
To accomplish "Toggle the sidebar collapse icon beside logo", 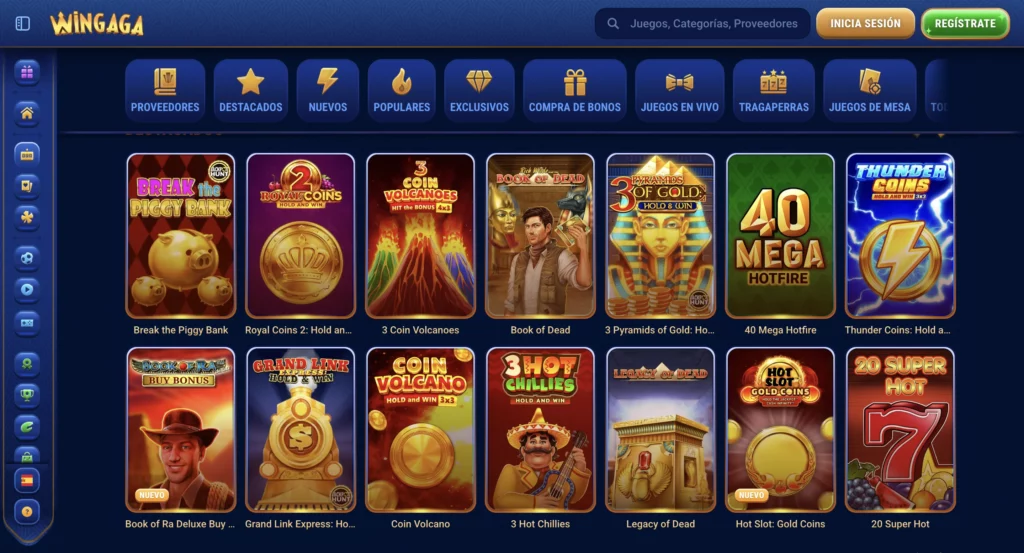I will click(23, 24).
